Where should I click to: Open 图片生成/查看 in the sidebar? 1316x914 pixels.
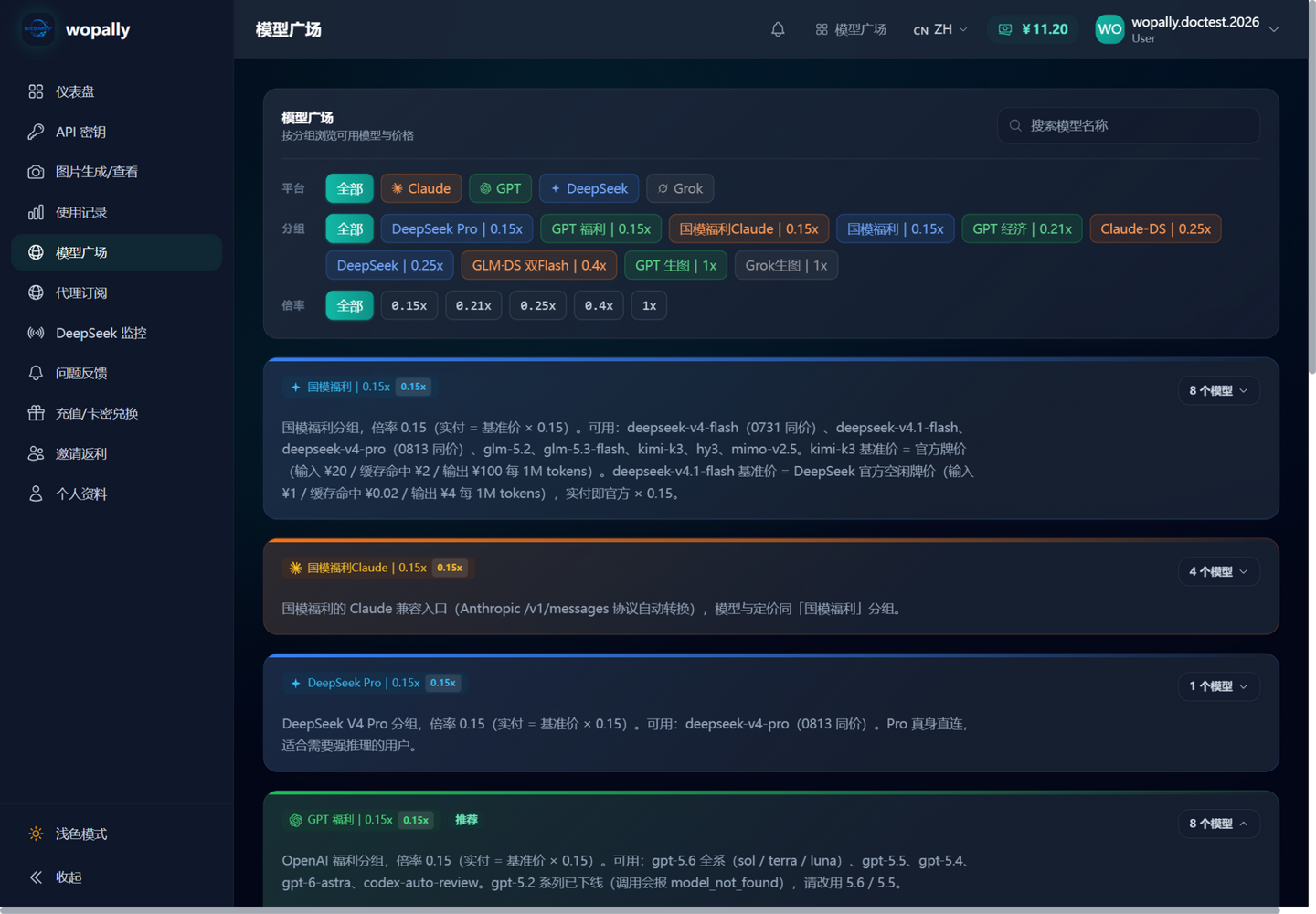(x=117, y=172)
